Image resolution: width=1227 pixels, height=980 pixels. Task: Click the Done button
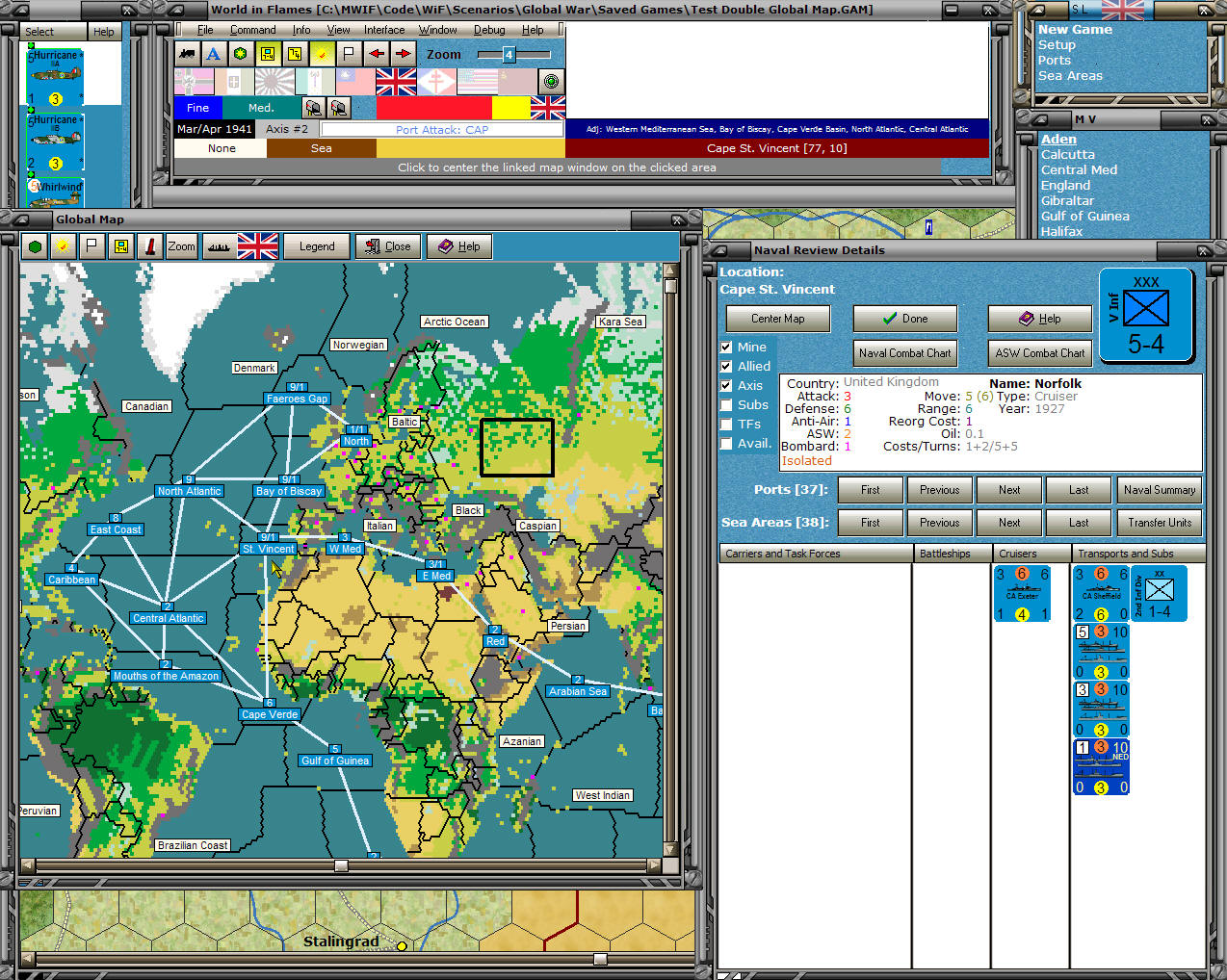pos(905,319)
